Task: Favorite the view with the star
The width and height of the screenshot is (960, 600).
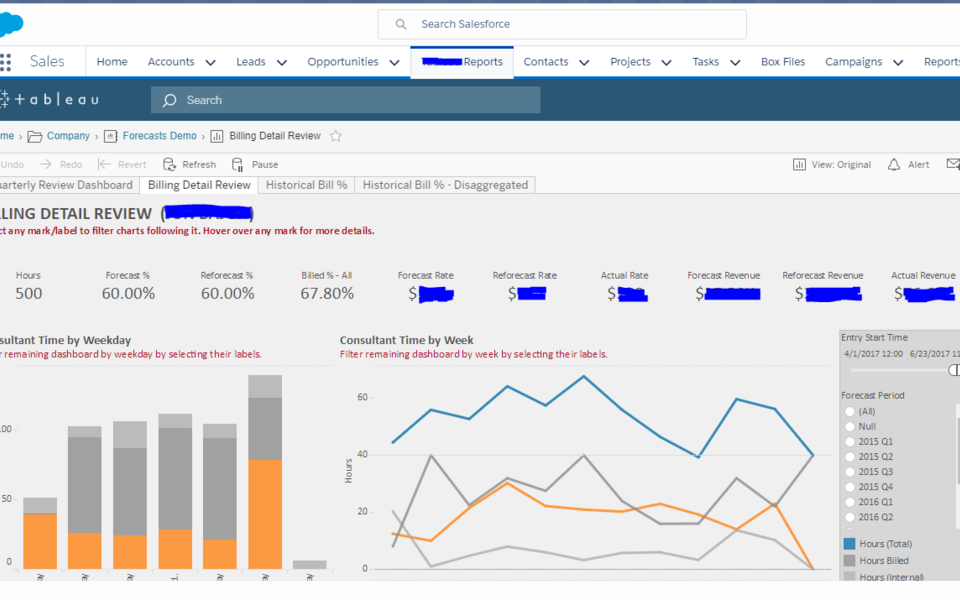Action: (x=336, y=136)
